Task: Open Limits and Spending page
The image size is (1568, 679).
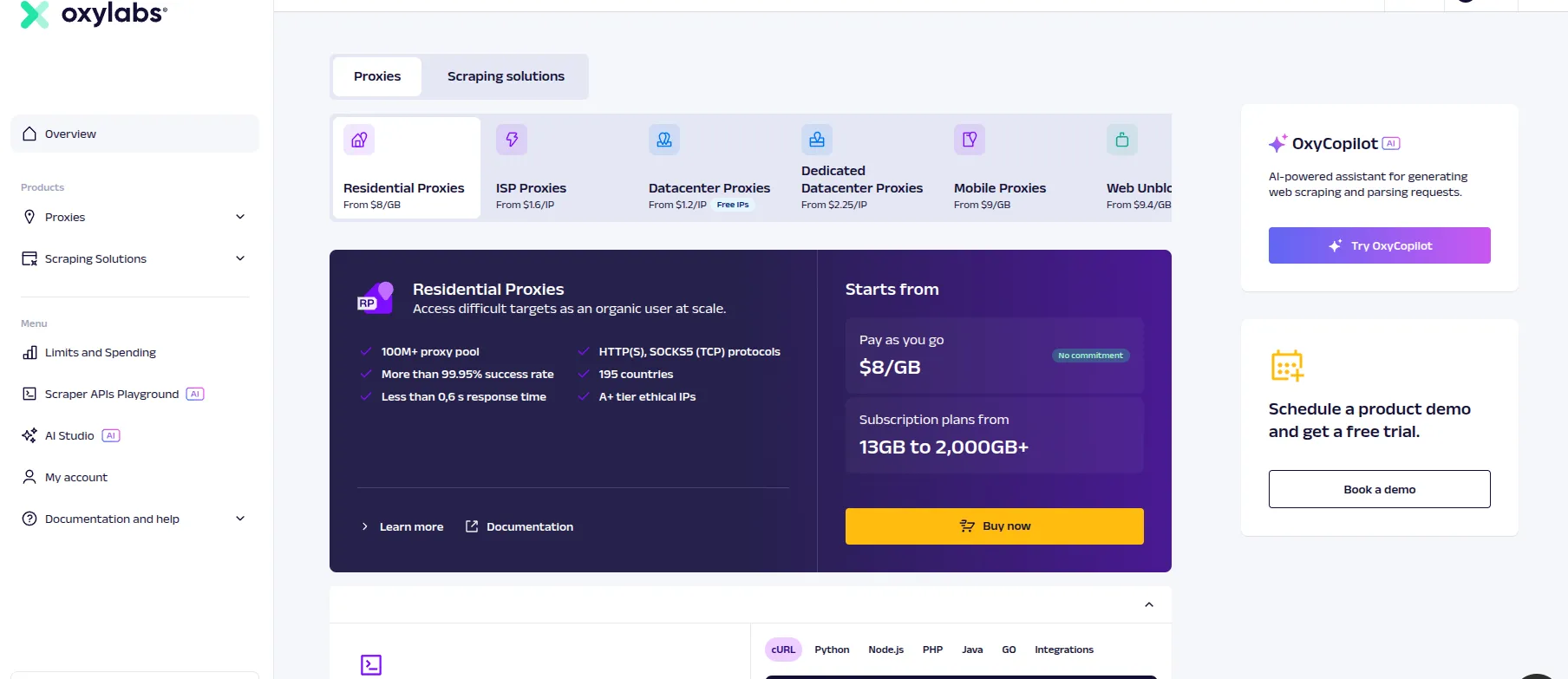Action: [x=101, y=352]
